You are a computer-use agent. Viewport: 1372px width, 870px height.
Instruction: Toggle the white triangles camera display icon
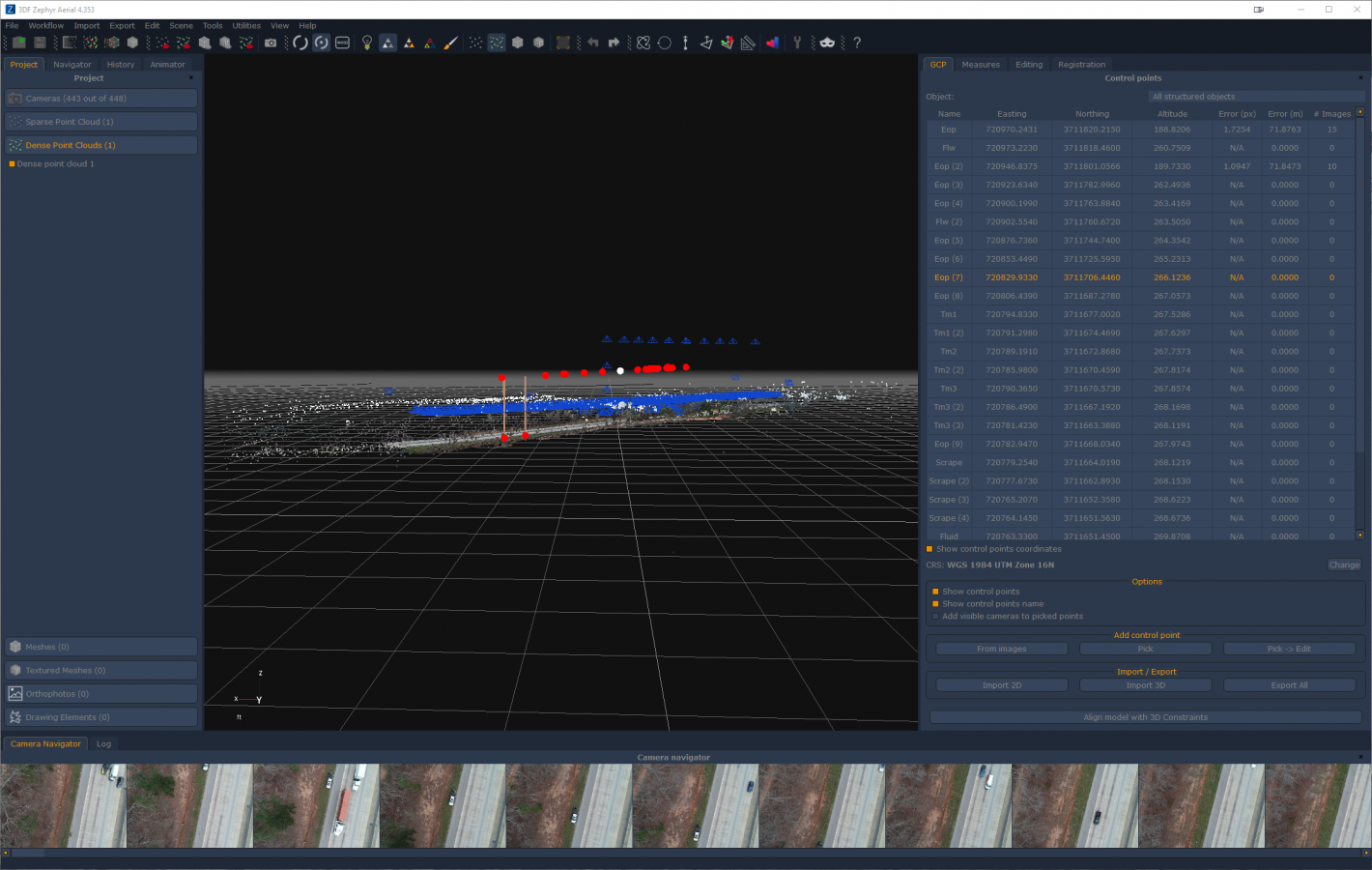[x=387, y=43]
